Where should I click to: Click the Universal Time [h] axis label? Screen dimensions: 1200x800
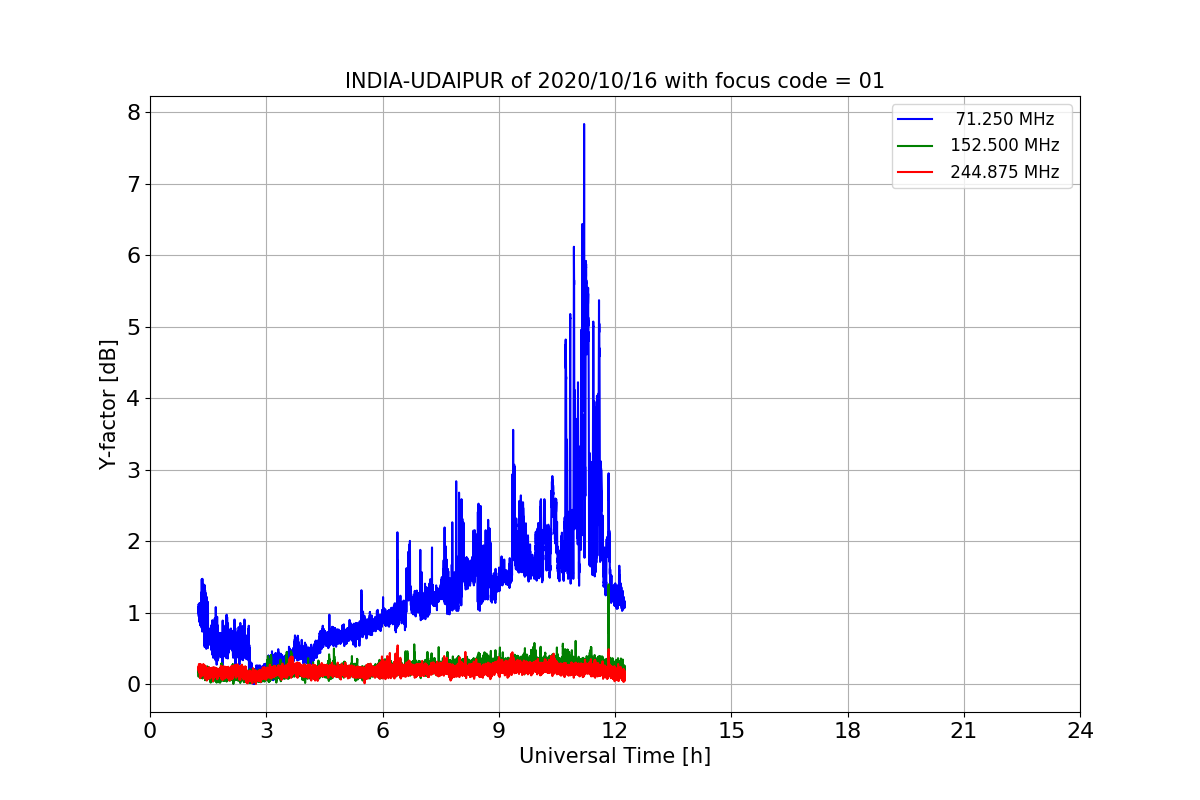(615, 757)
